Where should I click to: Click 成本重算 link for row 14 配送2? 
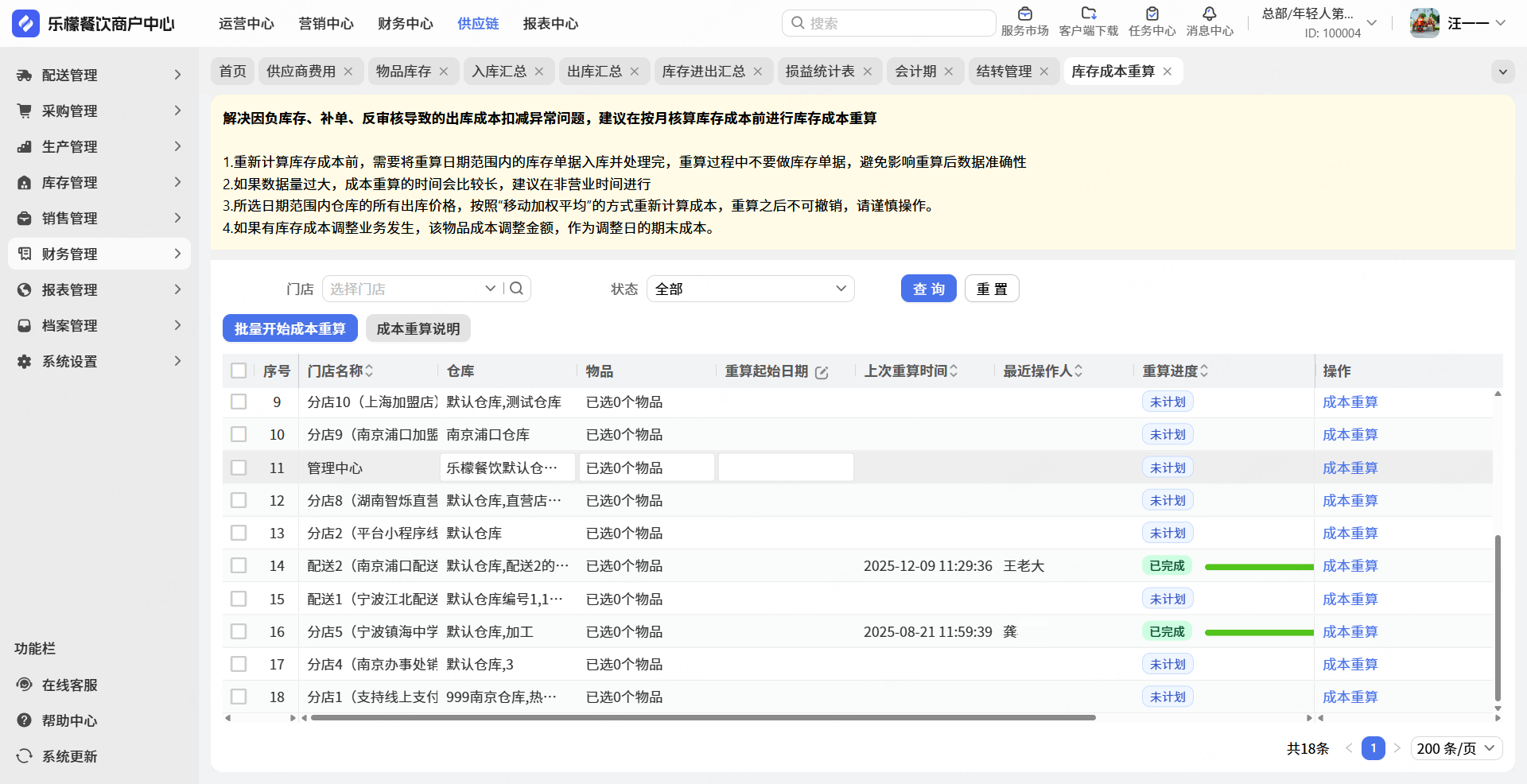[x=1350, y=565]
